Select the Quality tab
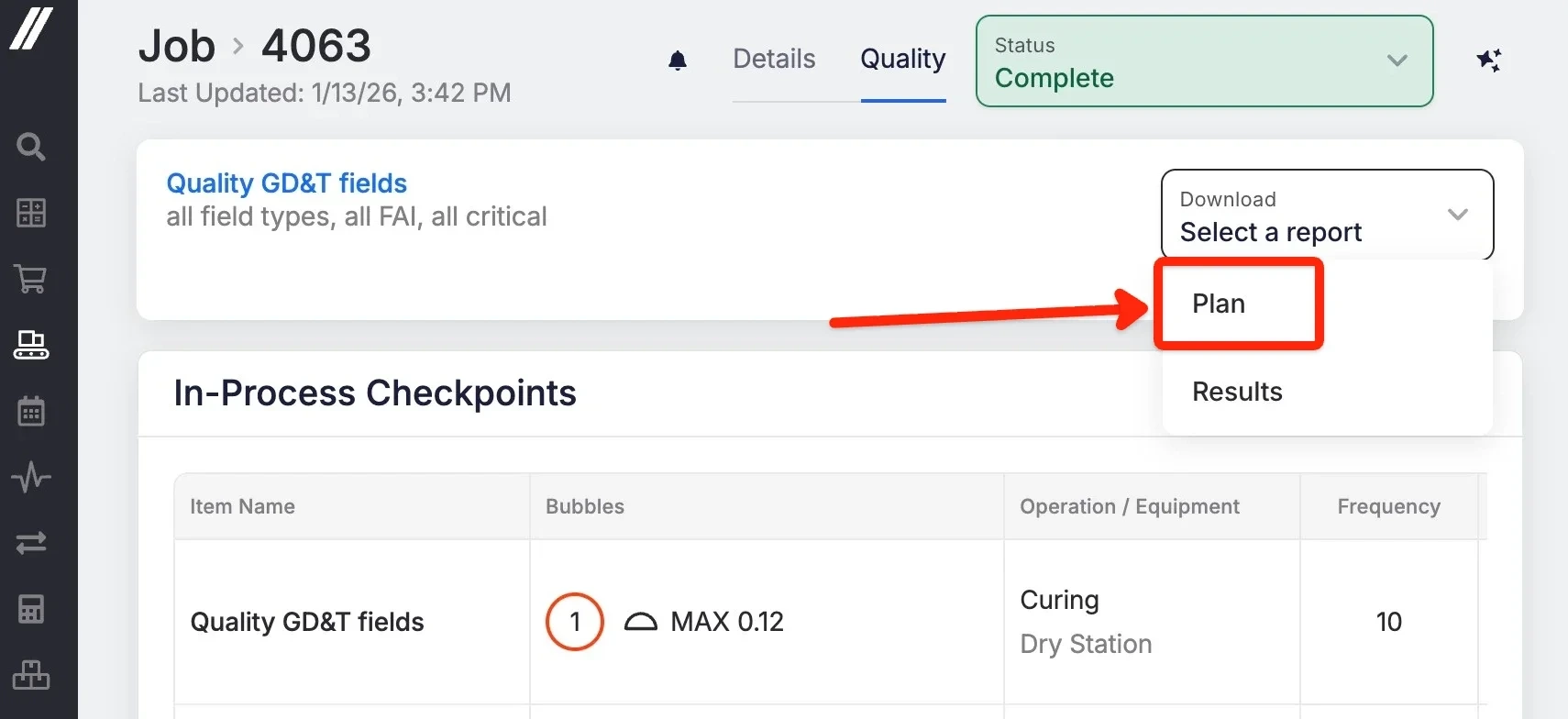The height and width of the screenshot is (719, 1568). 902,59
